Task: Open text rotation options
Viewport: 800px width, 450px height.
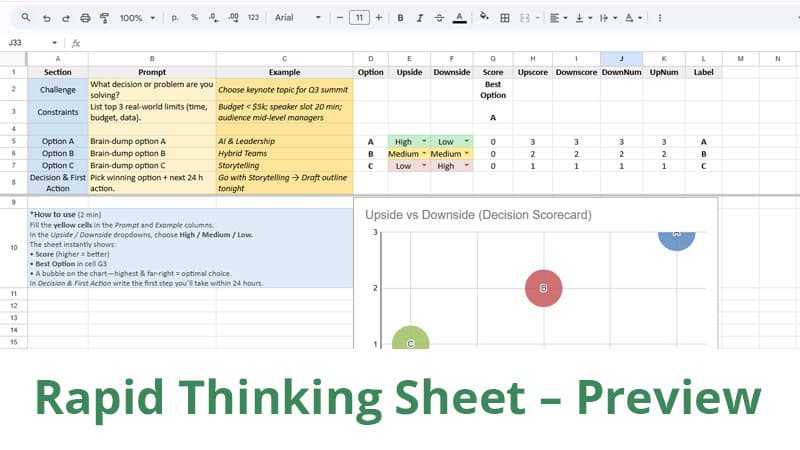Action: [634, 18]
